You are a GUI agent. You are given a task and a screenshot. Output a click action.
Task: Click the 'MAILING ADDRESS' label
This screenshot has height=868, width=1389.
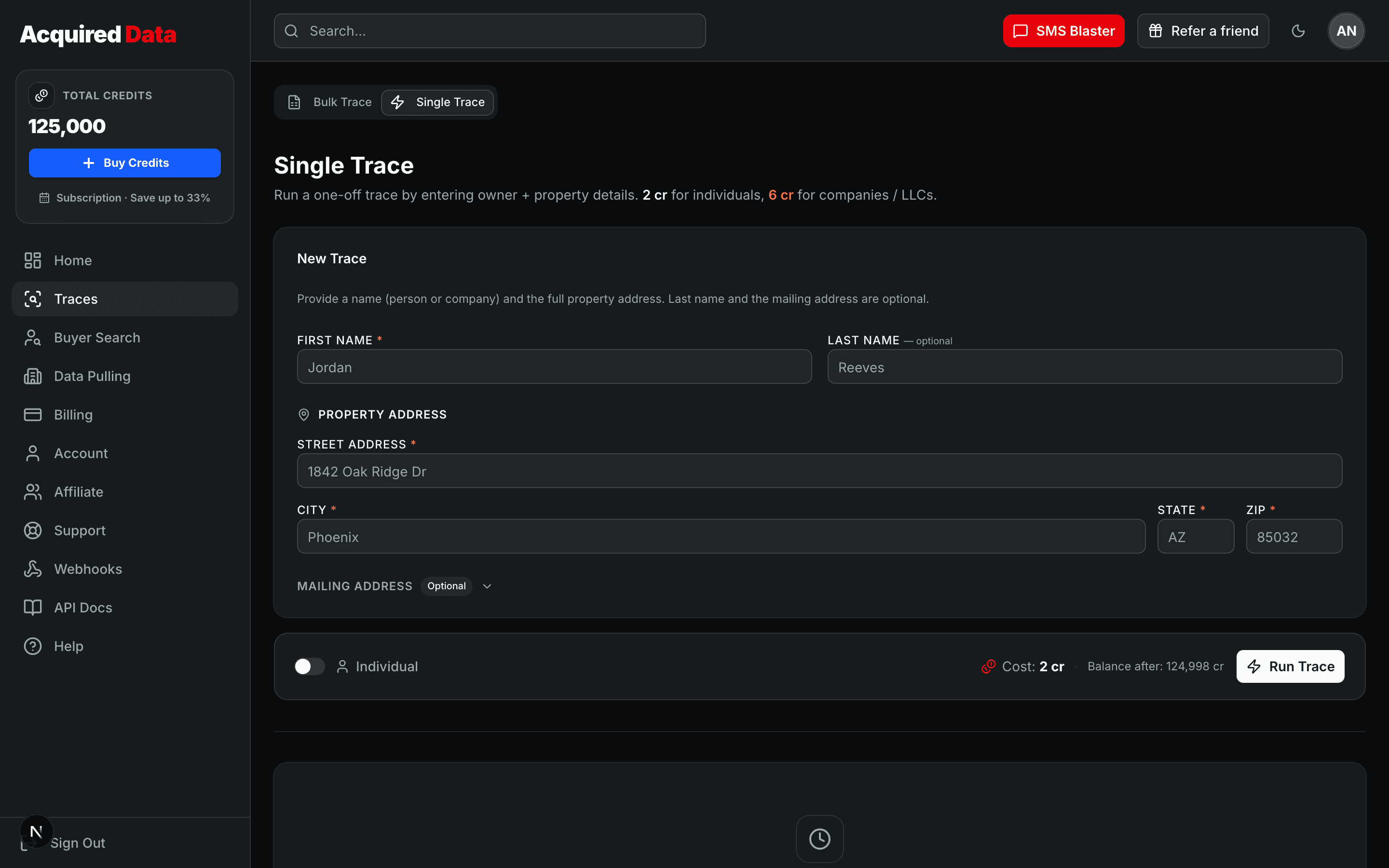[x=354, y=586]
